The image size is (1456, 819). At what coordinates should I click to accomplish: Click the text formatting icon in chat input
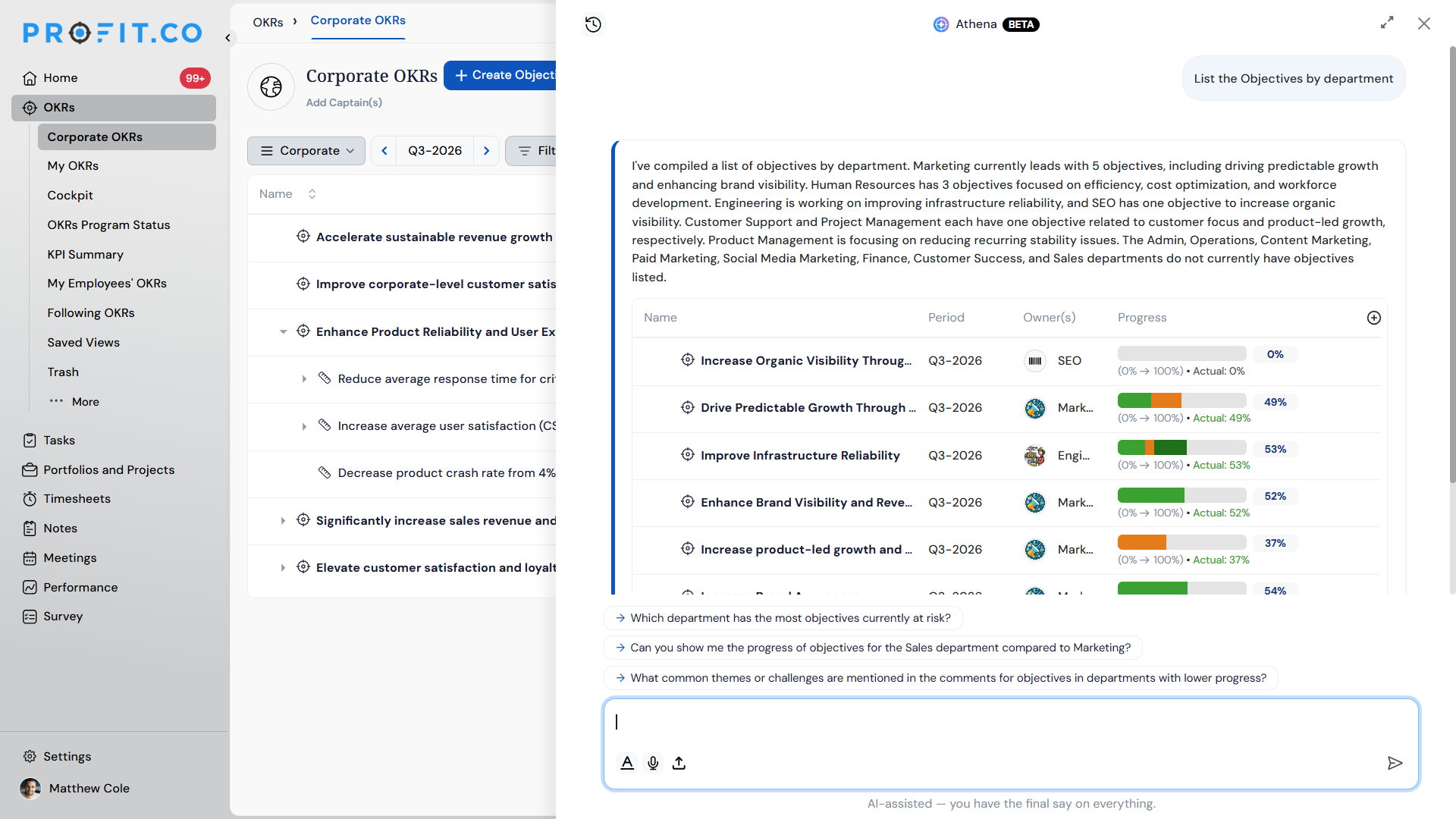(627, 763)
